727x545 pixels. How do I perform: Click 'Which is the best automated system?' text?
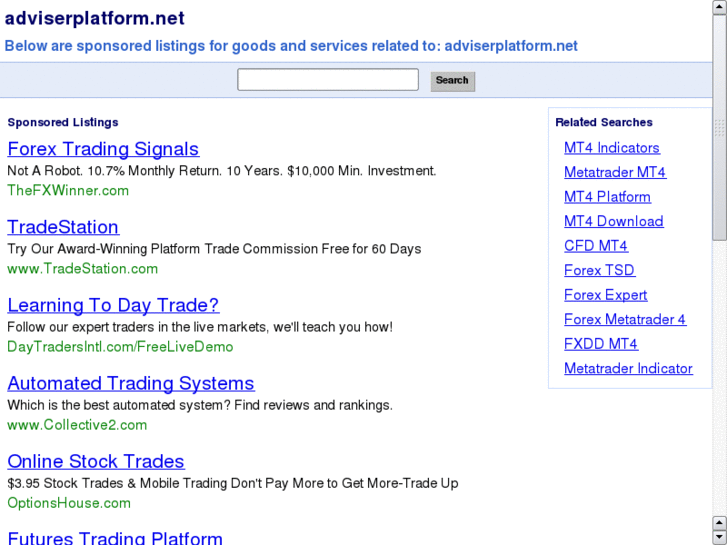[x=200, y=405]
